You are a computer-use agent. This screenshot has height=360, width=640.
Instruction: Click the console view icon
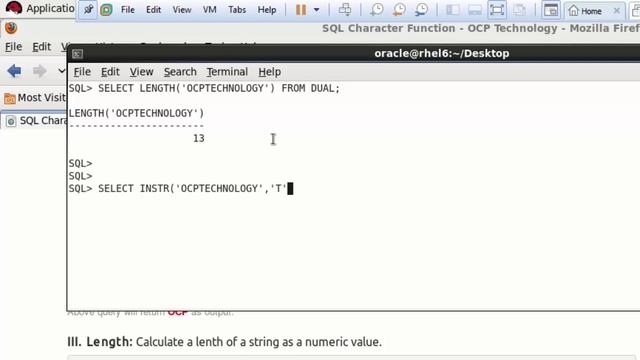(551, 10)
